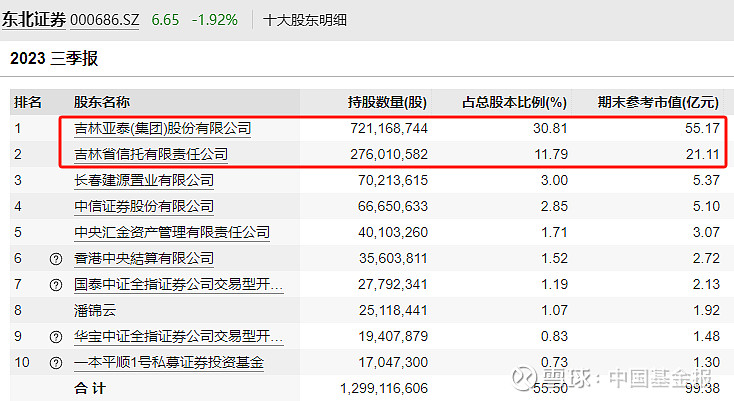
Task: Open the stock code 000686.SZ link
Action: pyautogui.click(x=104, y=20)
